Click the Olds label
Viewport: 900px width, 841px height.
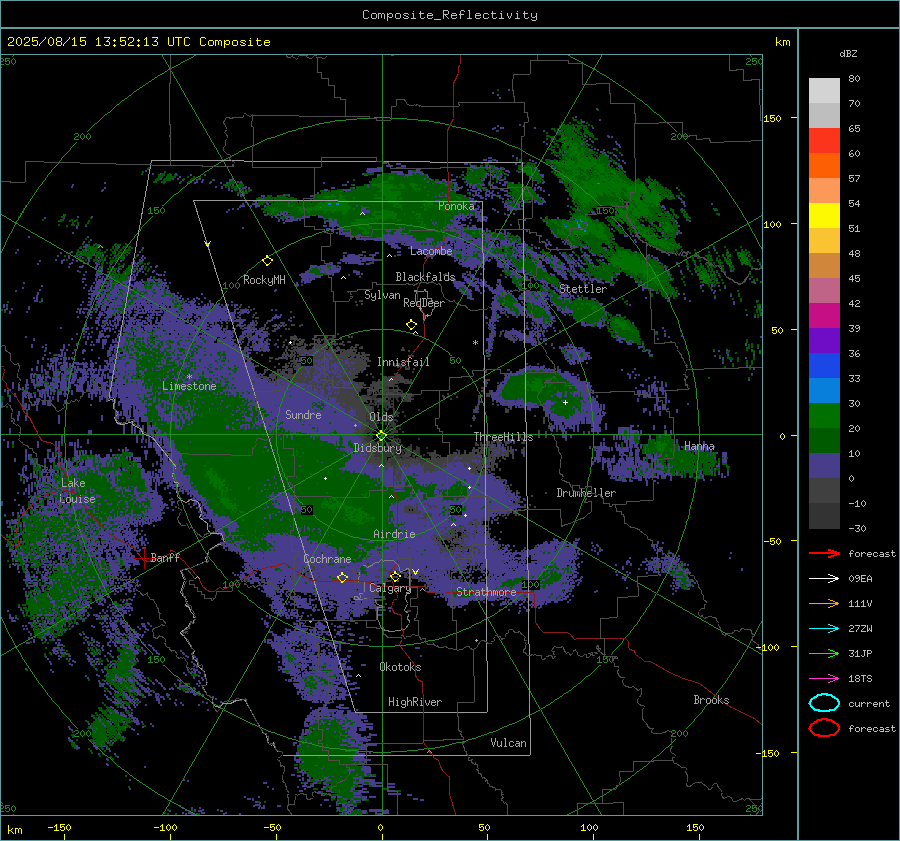point(381,417)
